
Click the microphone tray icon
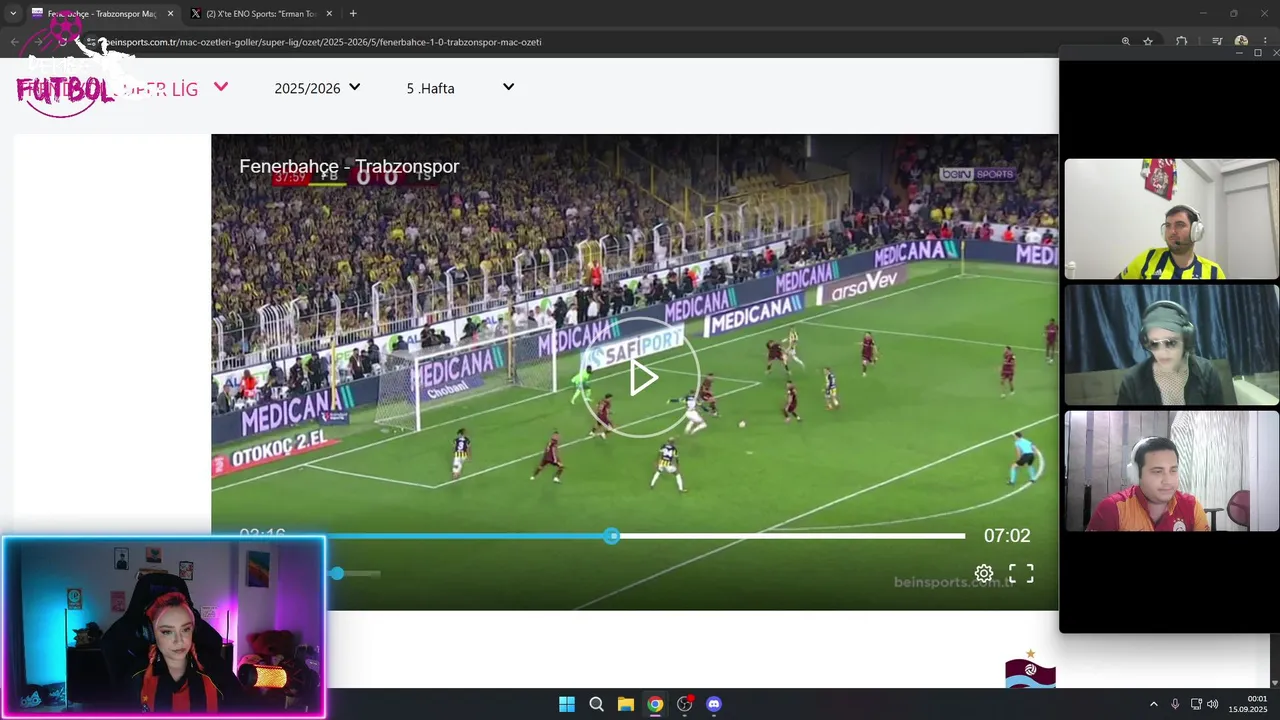[1175, 704]
